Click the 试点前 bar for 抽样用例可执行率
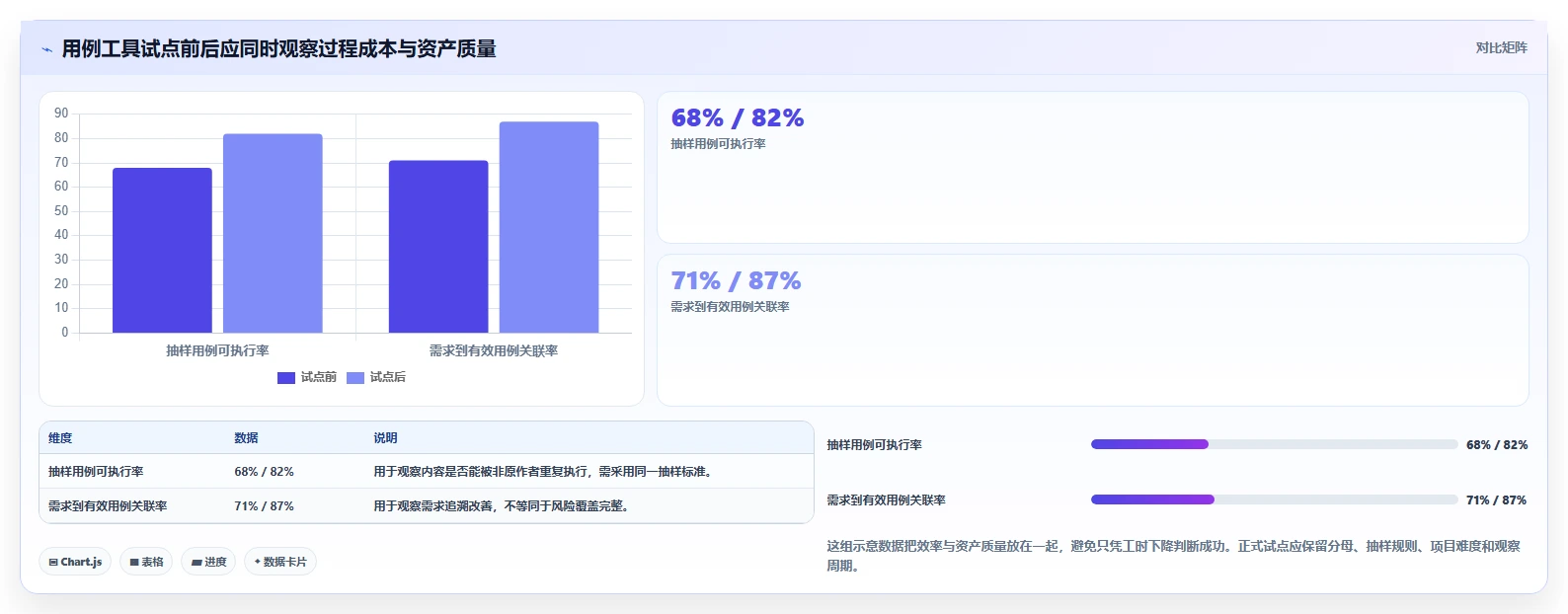The width and height of the screenshot is (1568, 614). pos(162,251)
